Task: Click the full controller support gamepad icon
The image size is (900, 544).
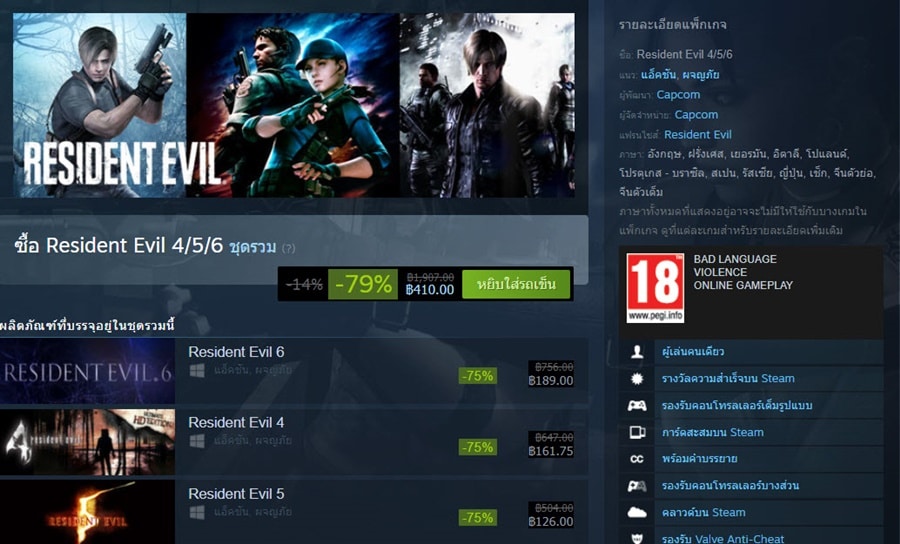Action: click(x=637, y=406)
